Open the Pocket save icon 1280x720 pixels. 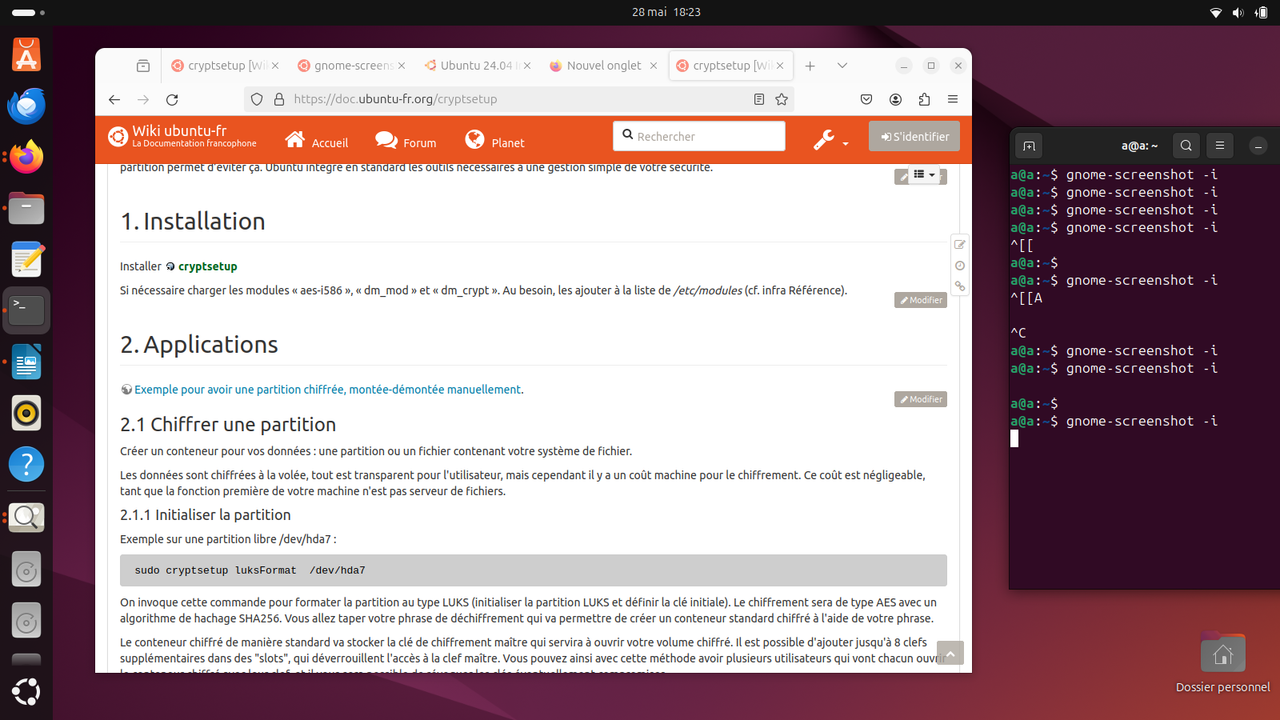point(867,100)
